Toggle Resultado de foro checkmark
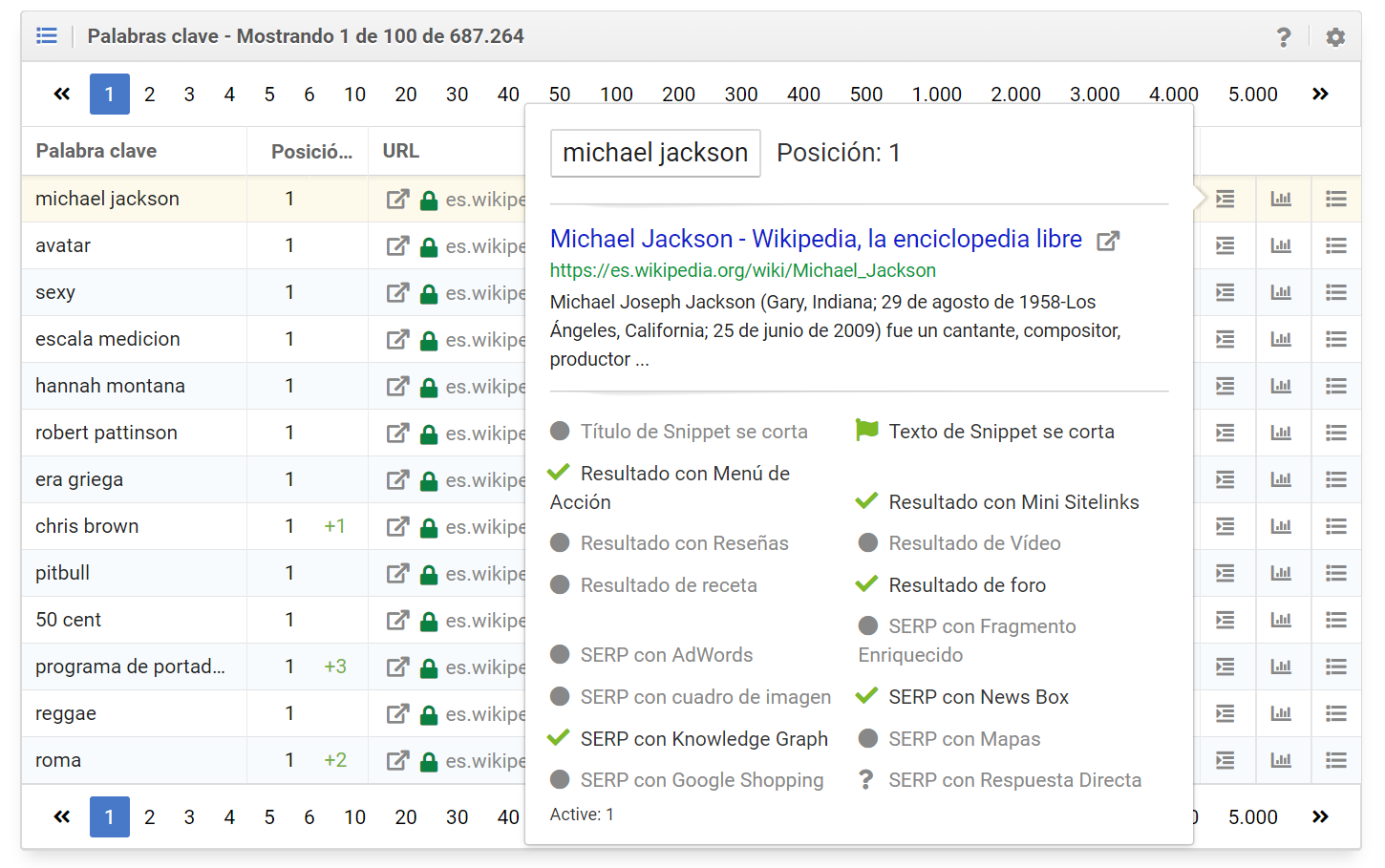The image size is (1385, 868). pyautogui.click(x=951, y=585)
